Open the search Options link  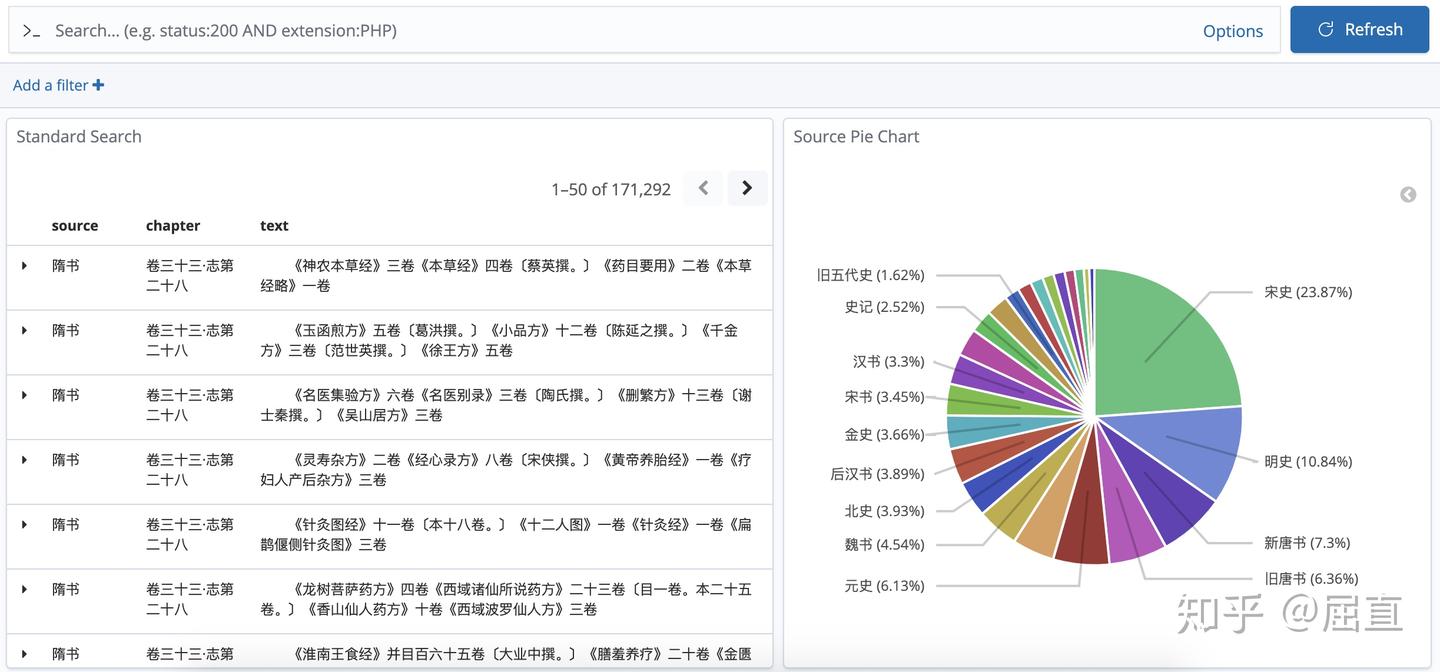(x=1232, y=31)
